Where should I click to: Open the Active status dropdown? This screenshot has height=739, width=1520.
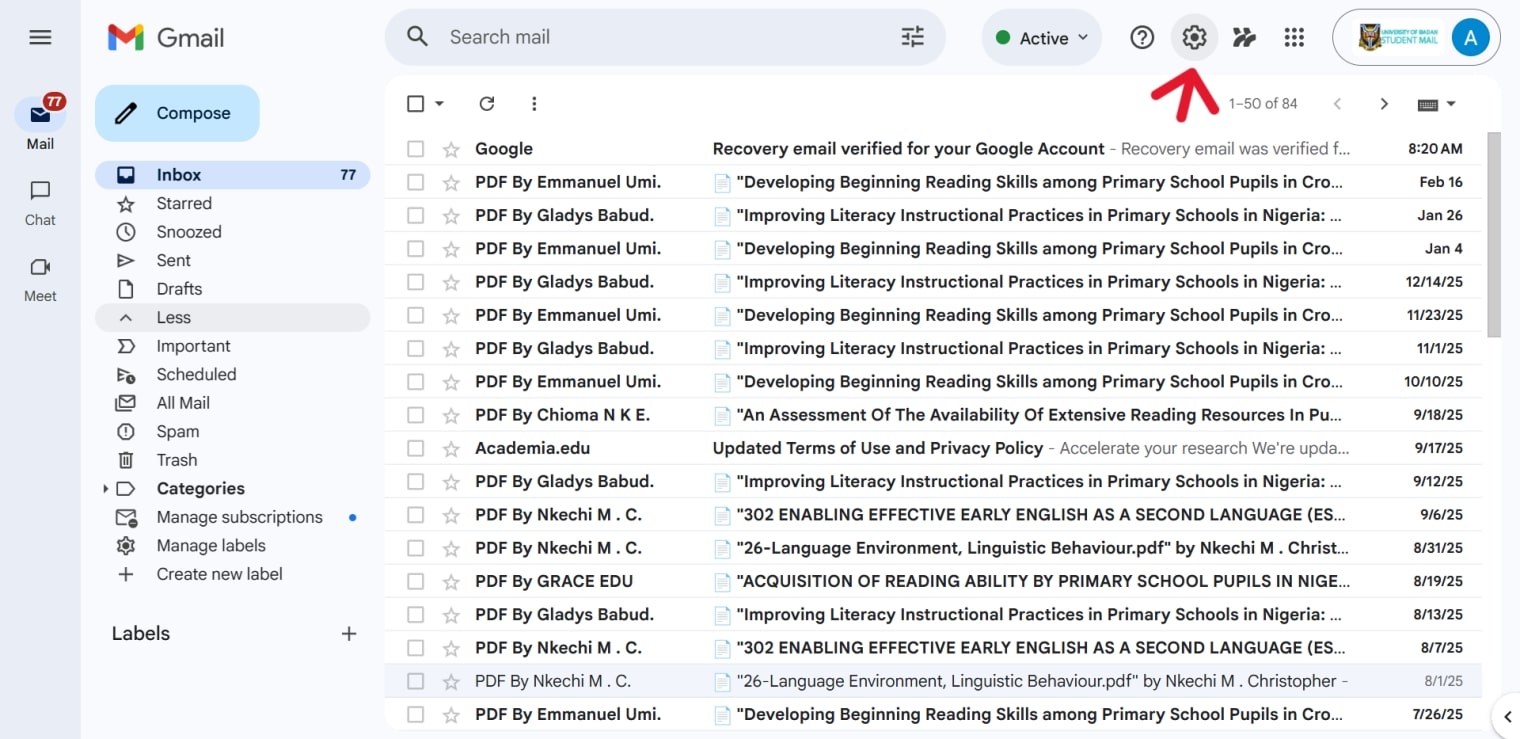pos(1041,37)
